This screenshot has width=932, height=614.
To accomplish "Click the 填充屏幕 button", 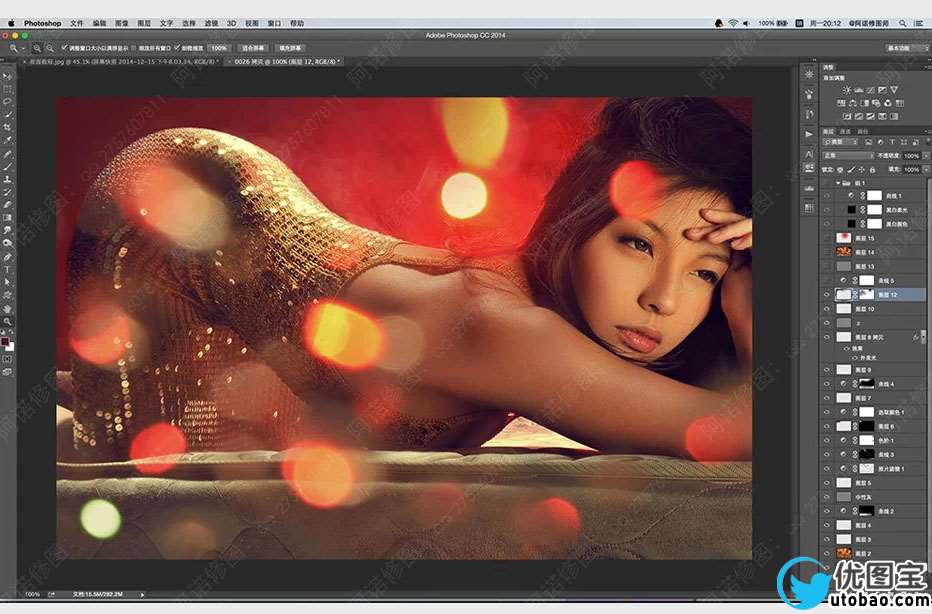I will (x=291, y=48).
